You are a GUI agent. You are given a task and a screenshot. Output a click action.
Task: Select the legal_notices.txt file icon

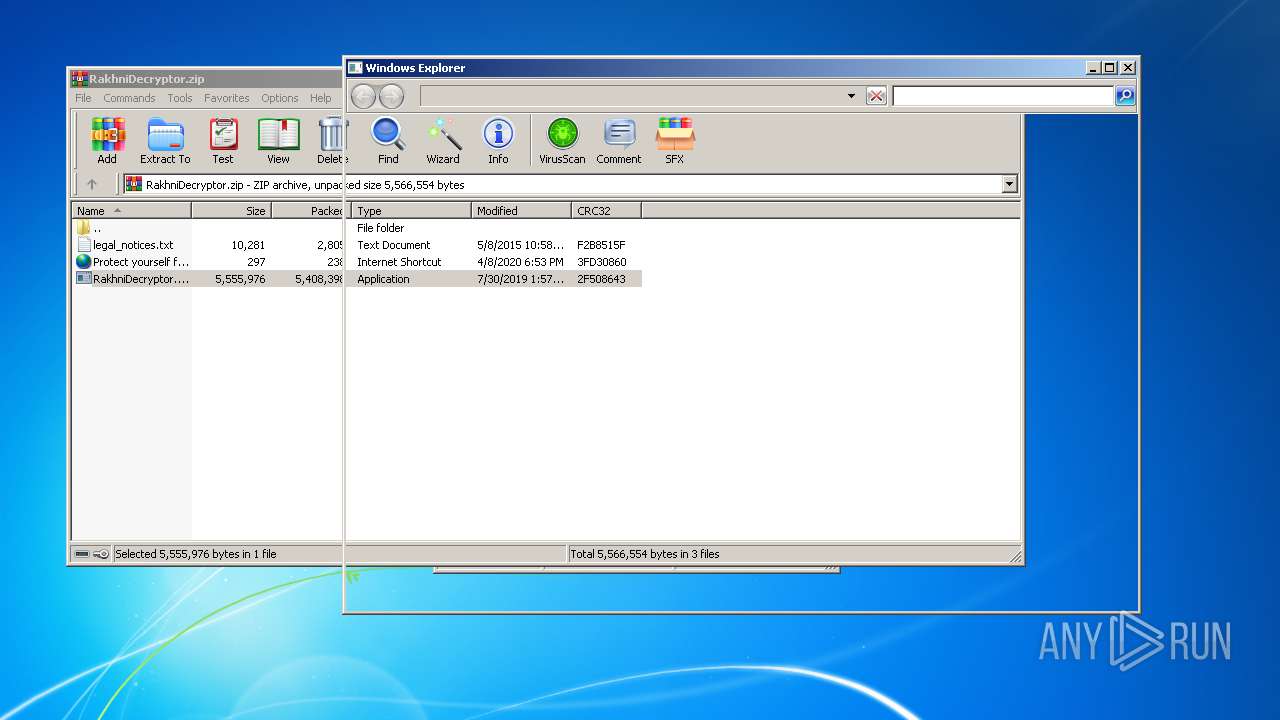[84, 245]
